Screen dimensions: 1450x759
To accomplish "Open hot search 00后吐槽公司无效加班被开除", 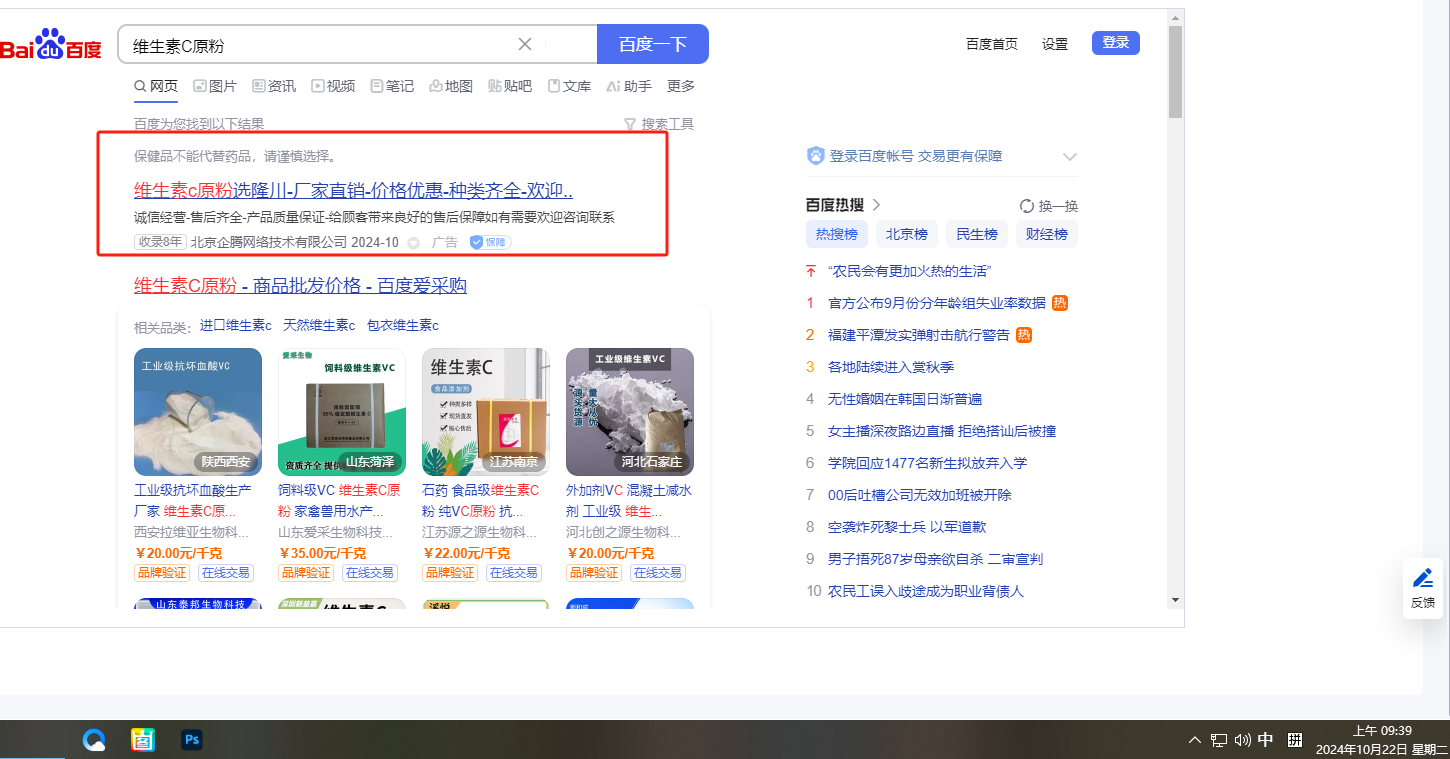I will pyautogui.click(x=920, y=495).
